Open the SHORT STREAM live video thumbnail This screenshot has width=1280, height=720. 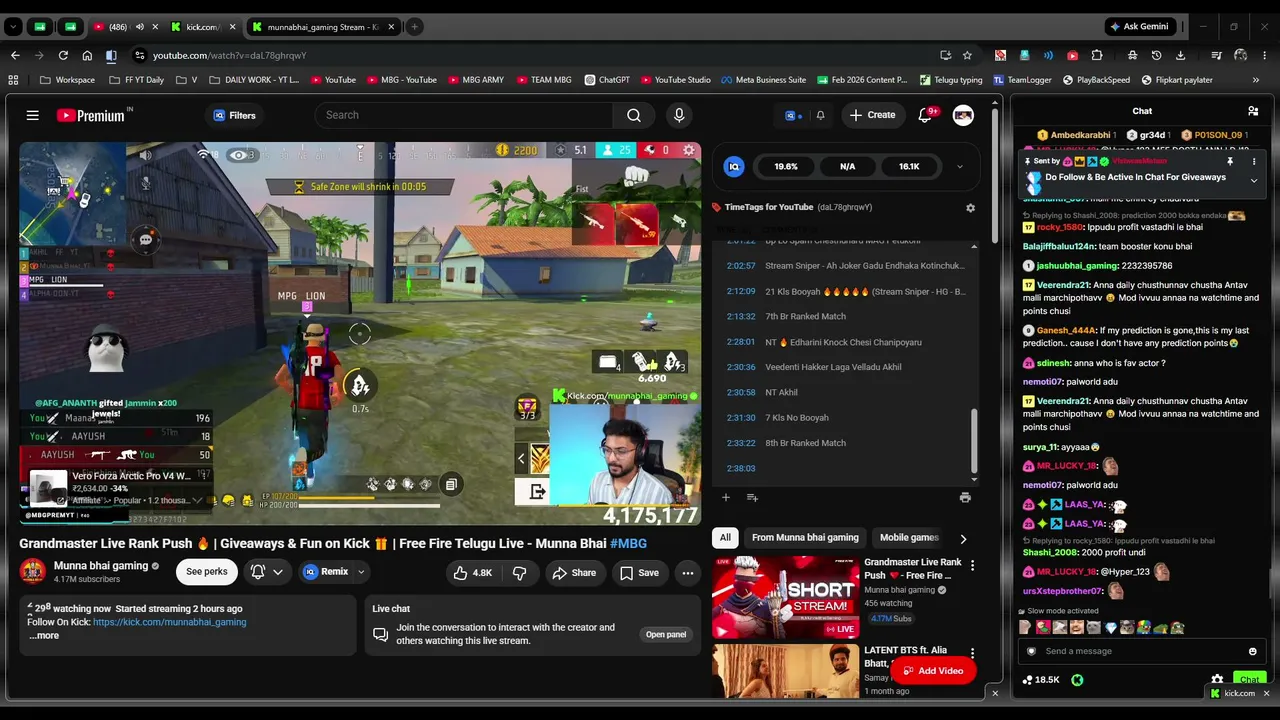click(x=785, y=597)
